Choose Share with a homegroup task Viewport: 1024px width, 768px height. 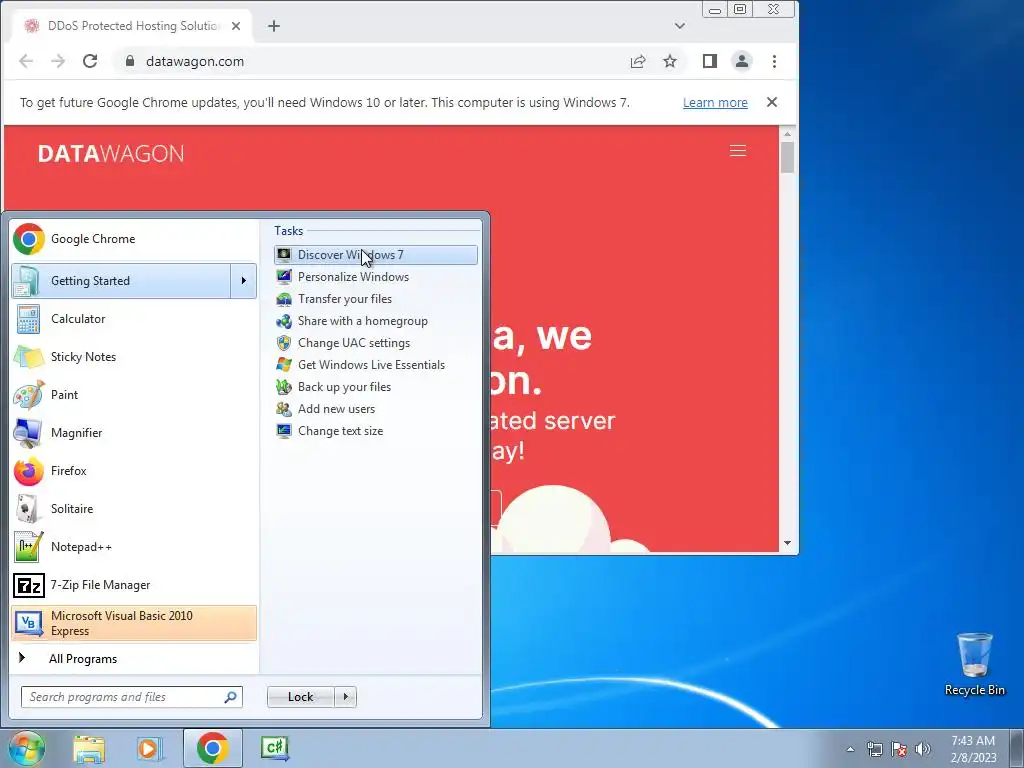(x=376, y=321)
